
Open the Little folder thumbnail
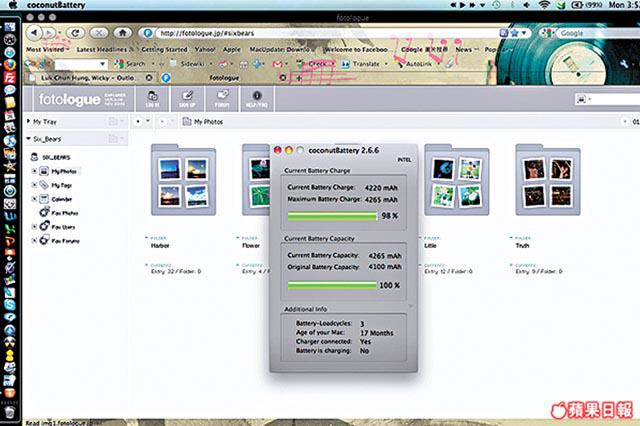[x=457, y=180]
